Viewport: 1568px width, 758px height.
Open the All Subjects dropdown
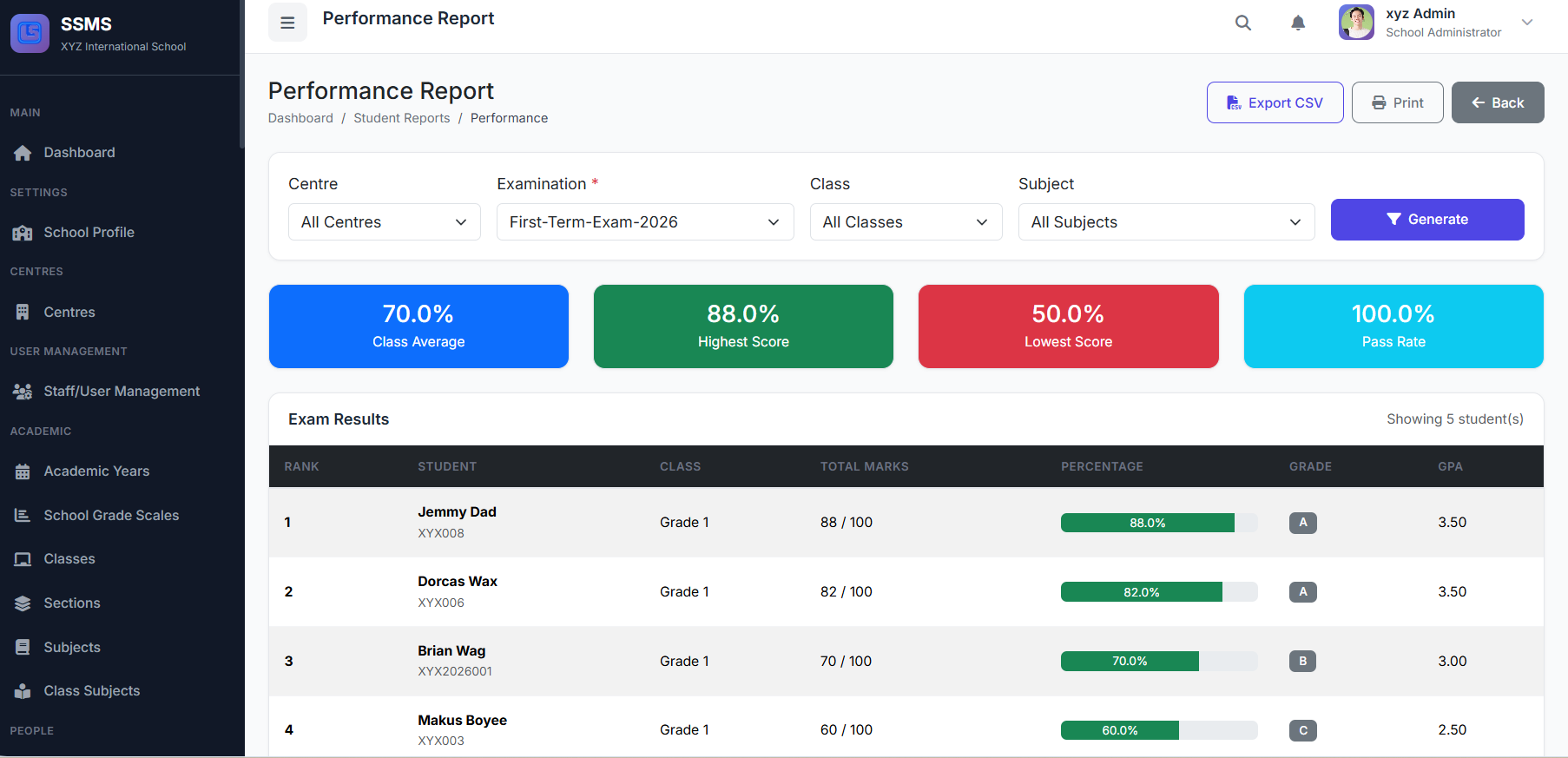1166,222
